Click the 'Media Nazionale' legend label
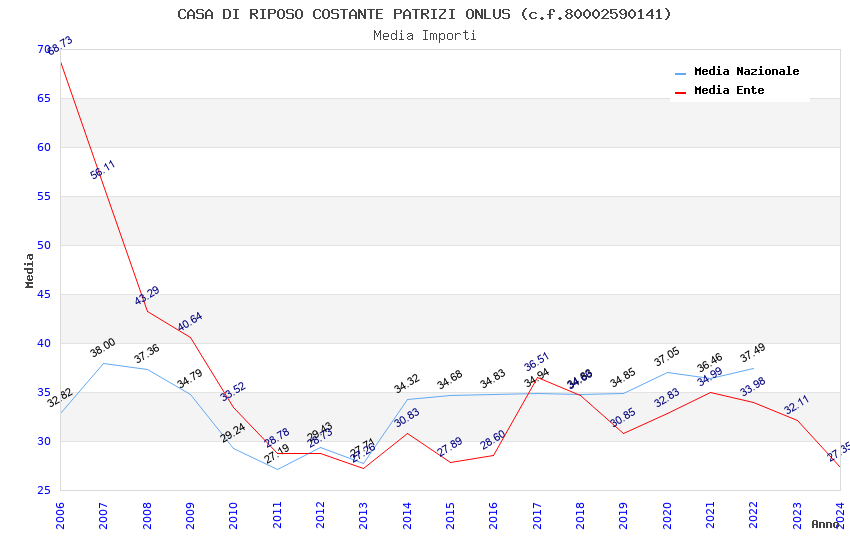850x550 pixels. click(746, 71)
